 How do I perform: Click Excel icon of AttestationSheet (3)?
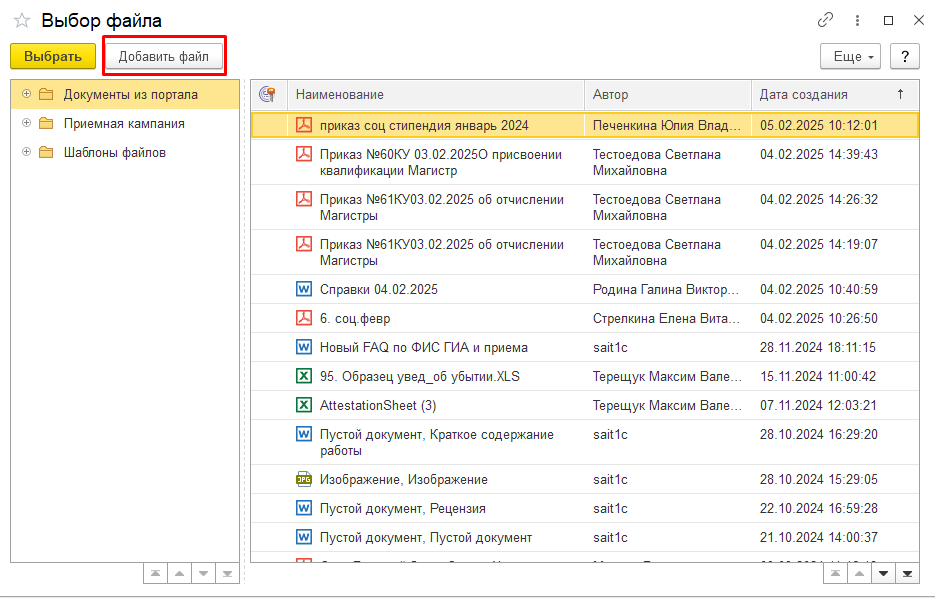point(304,405)
